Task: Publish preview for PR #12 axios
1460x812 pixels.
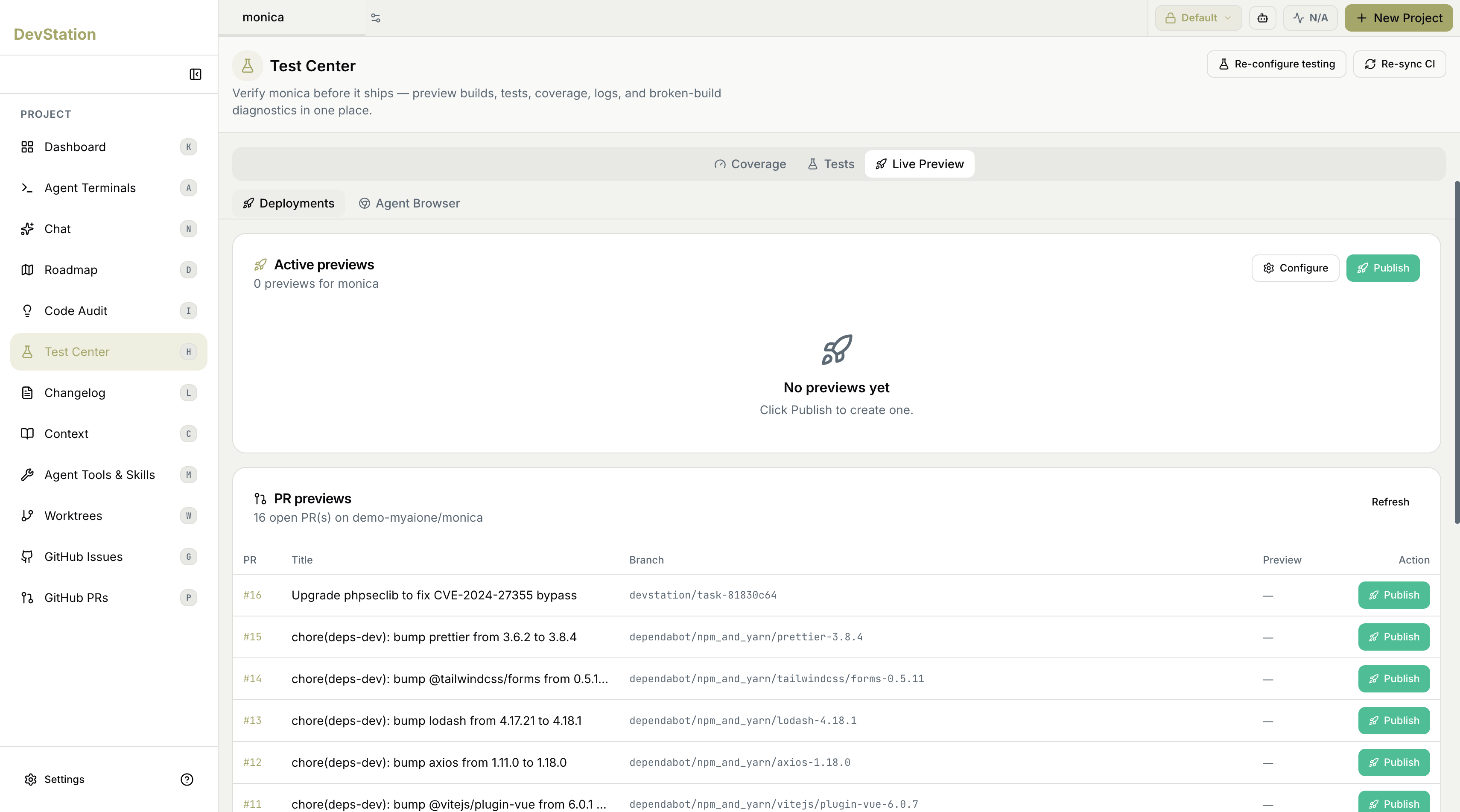Action: [1394, 762]
